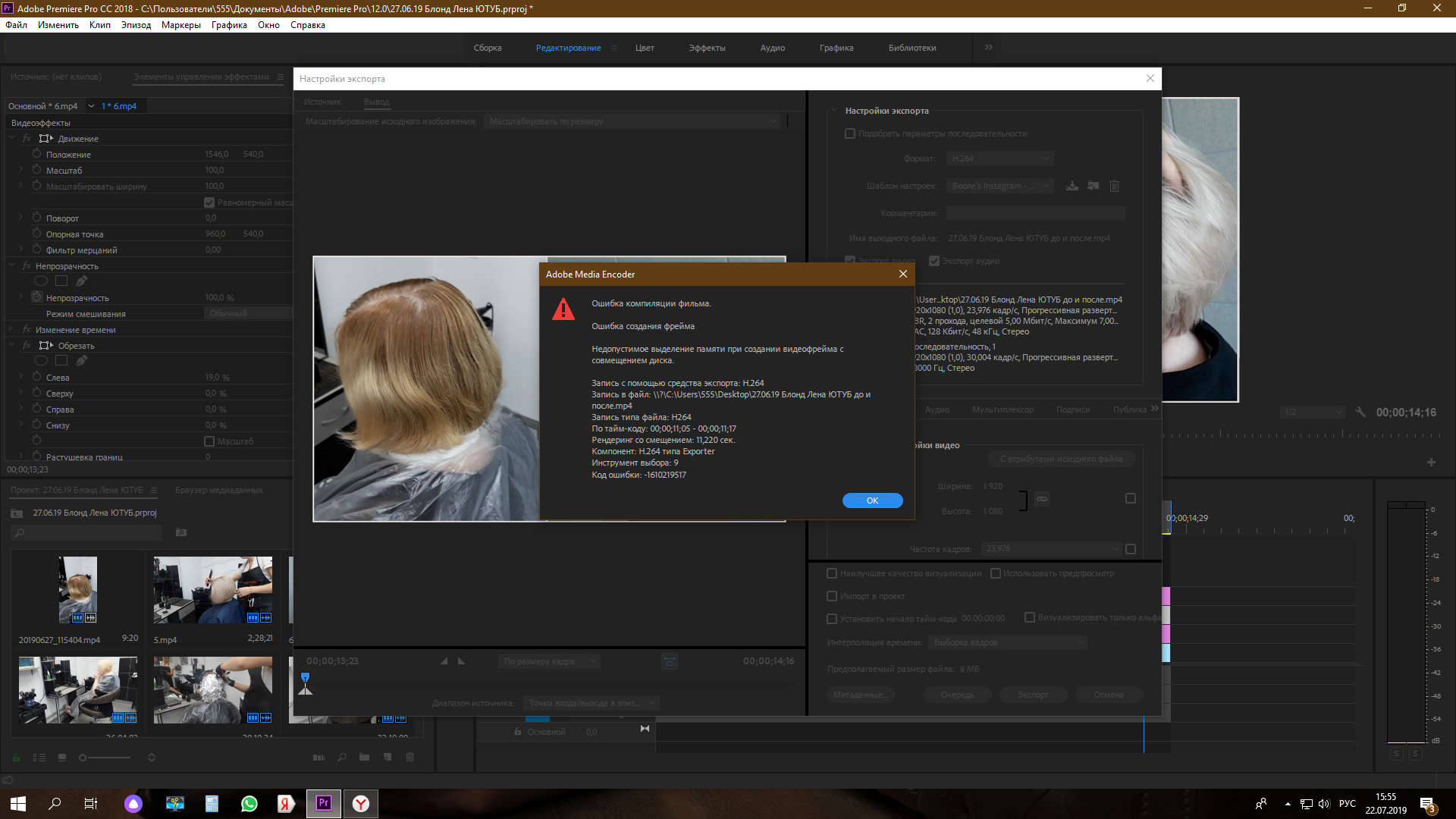Click the new bin folder icon

tap(364, 757)
